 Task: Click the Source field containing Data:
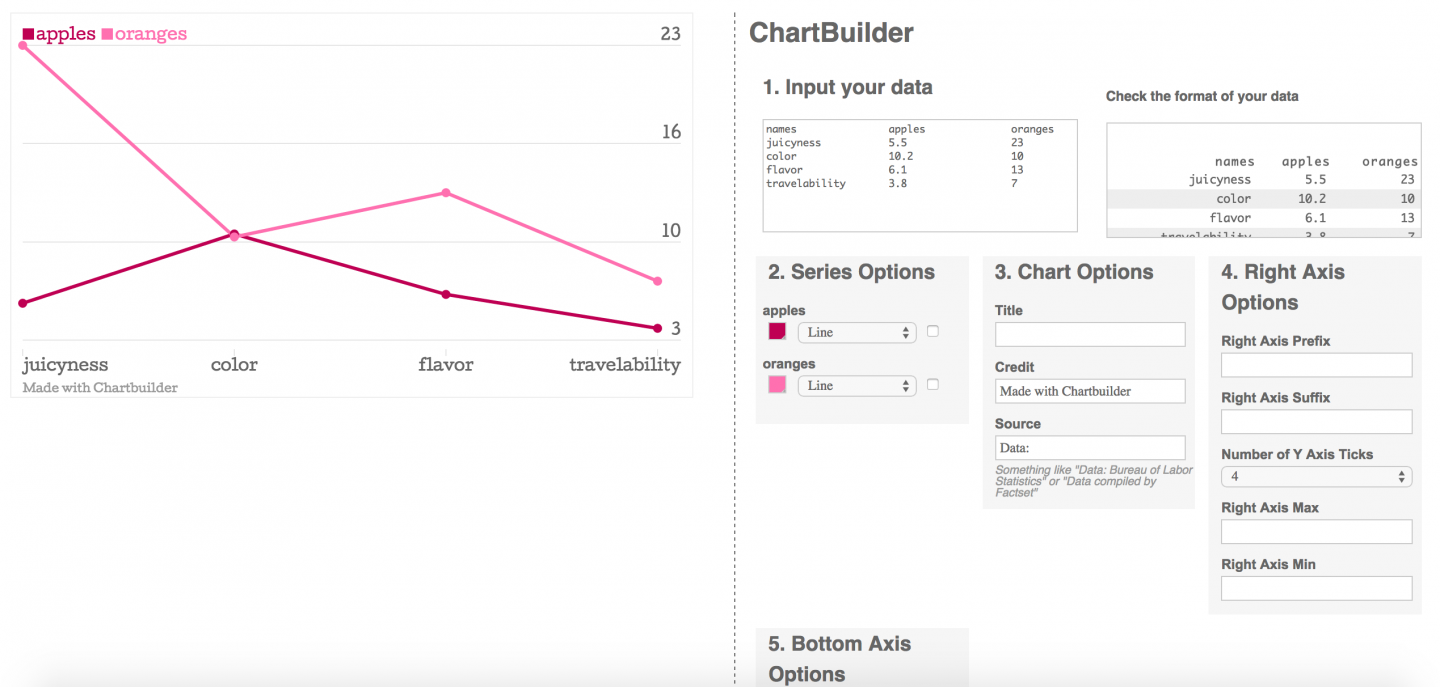(x=1089, y=447)
